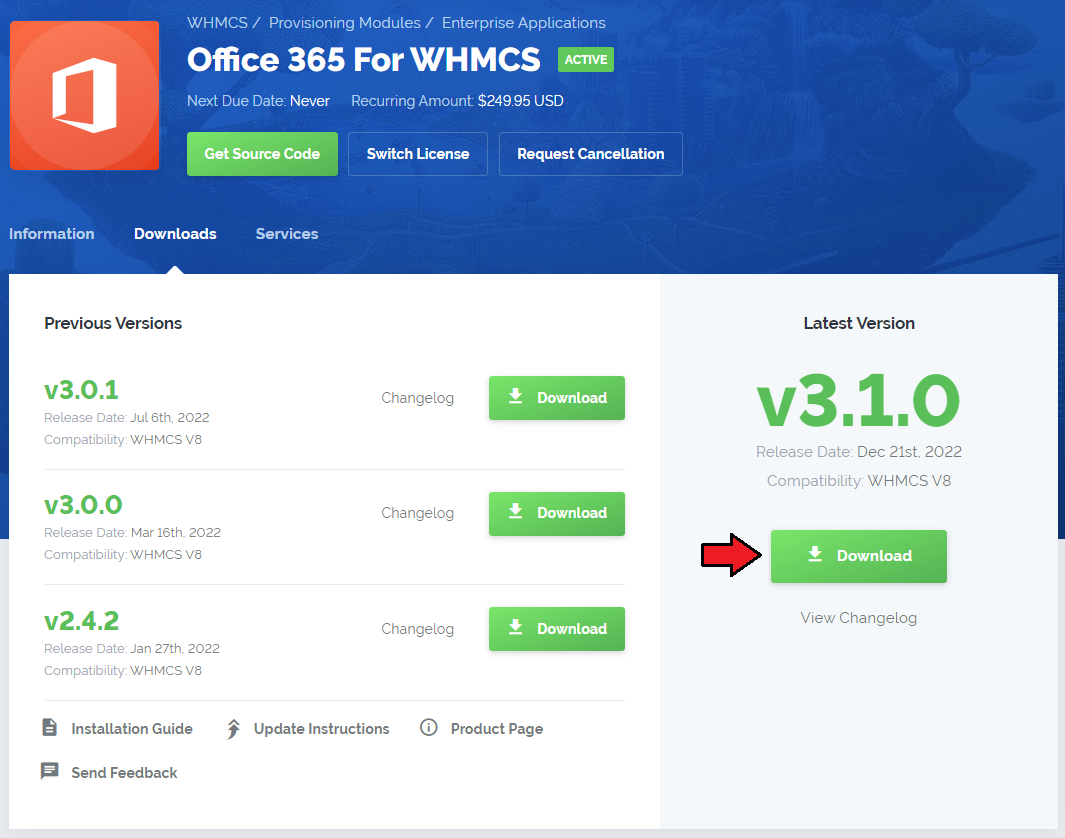1065x838 pixels.
Task: Click the ACTIVE status badge
Action: (585, 60)
